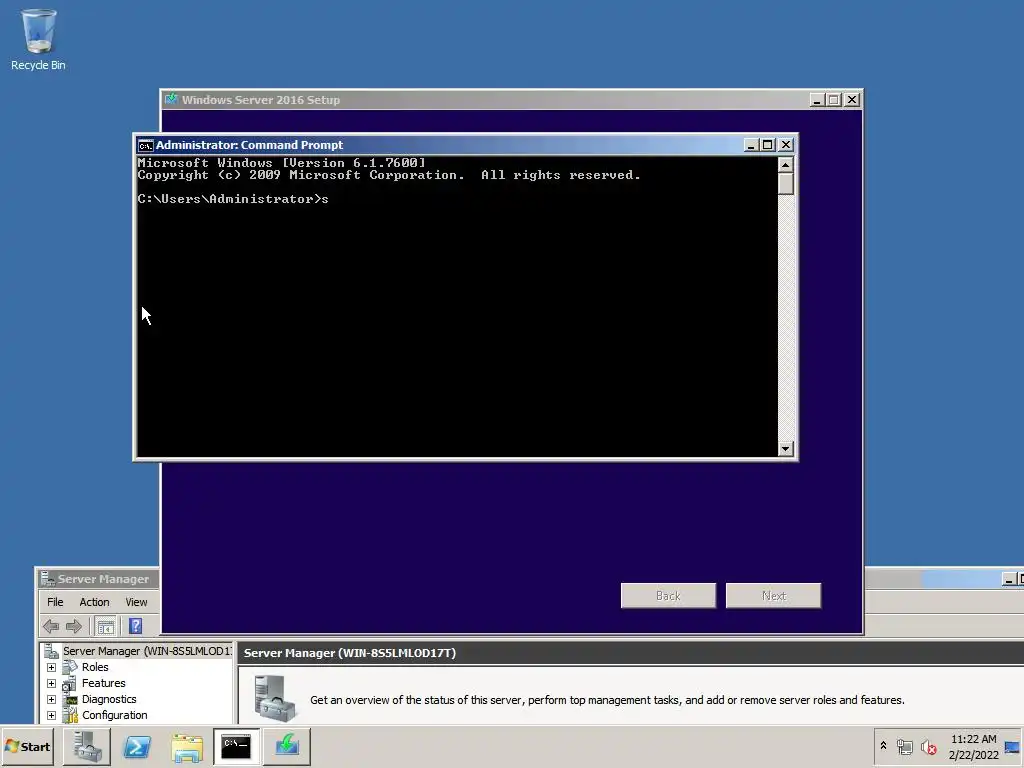This screenshot has width=1024, height=768.
Task: Click the Windows Server 2016 Setup title icon
Action: pos(172,99)
